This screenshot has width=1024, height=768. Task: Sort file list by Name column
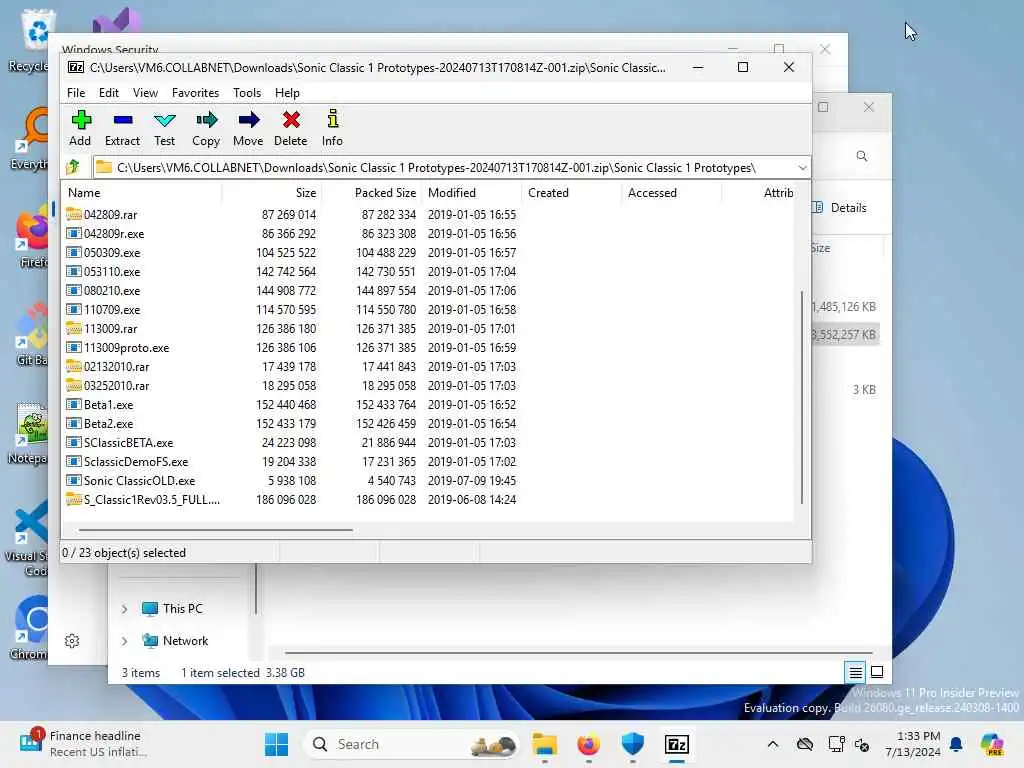click(142, 193)
